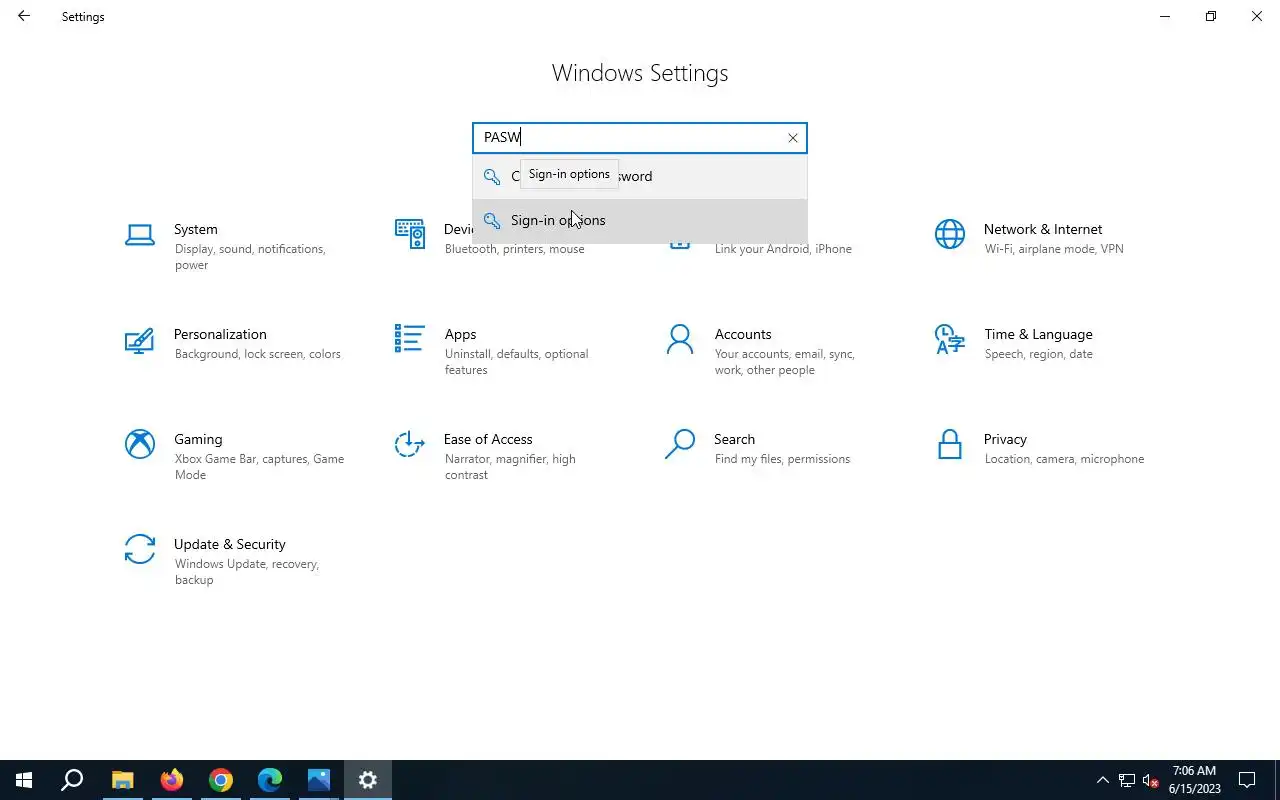Open the Time & Language icon

[x=950, y=339]
